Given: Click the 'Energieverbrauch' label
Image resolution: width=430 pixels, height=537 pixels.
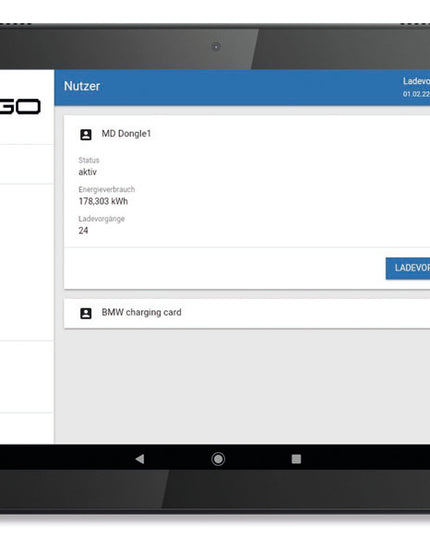Looking at the screenshot, I should click(106, 189).
